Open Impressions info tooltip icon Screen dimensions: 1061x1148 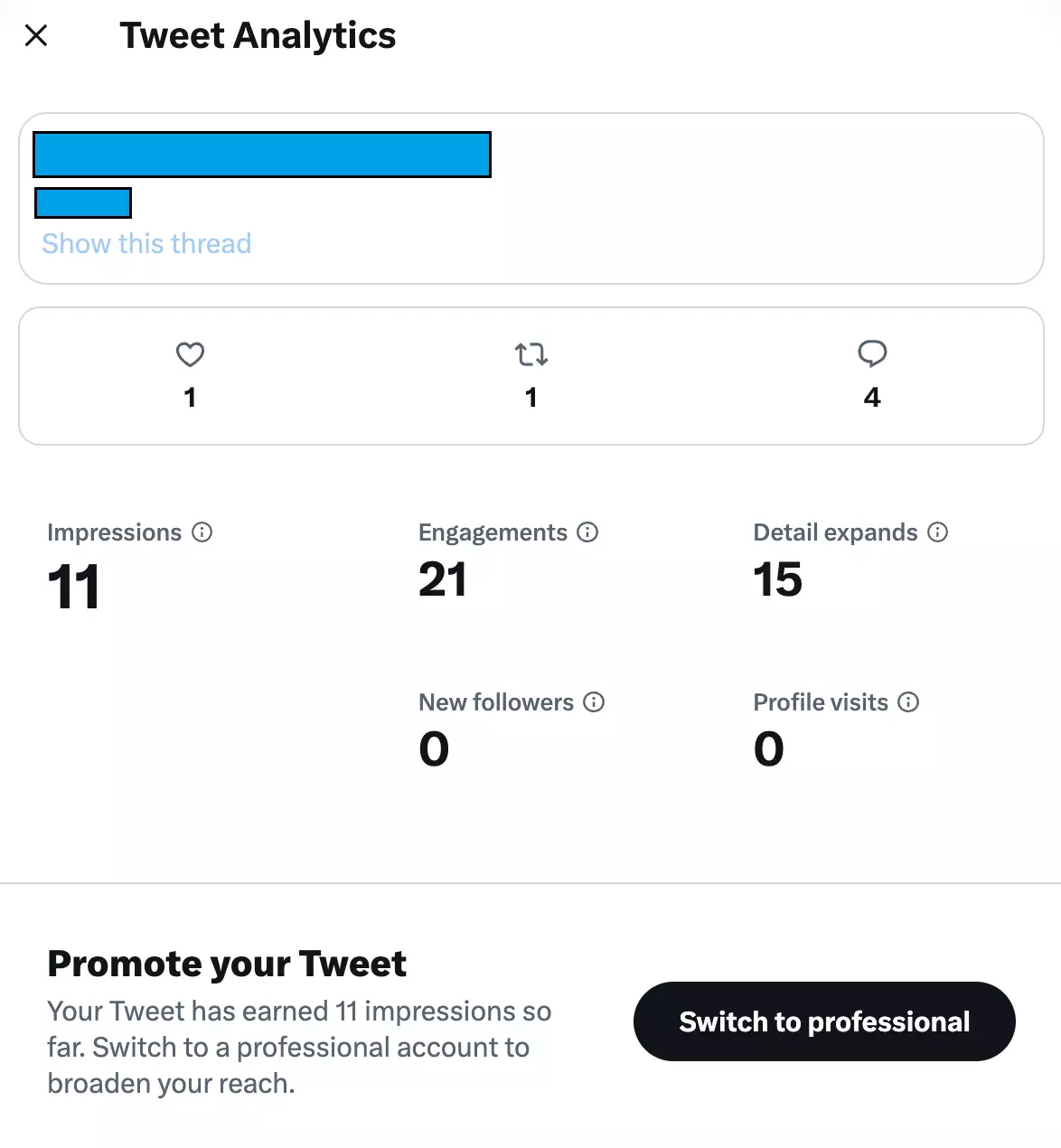pyautogui.click(x=202, y=532)
